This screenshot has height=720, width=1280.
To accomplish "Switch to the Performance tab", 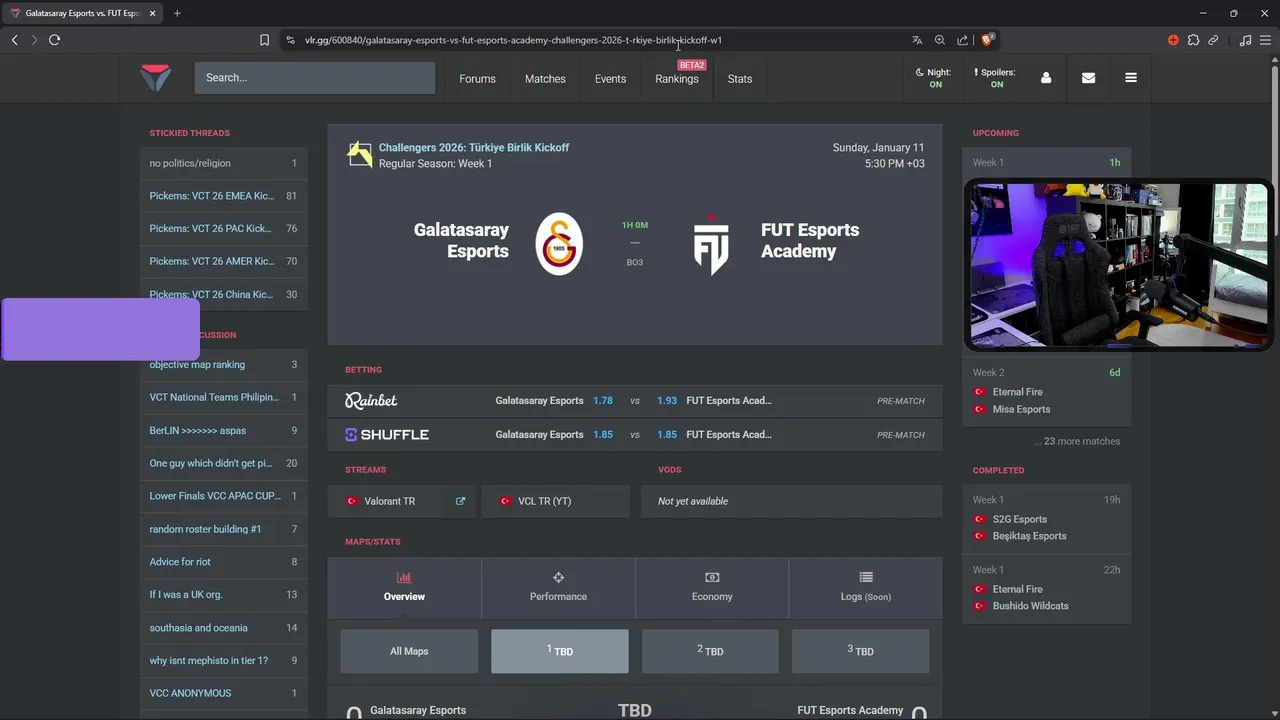I will 558,588.
